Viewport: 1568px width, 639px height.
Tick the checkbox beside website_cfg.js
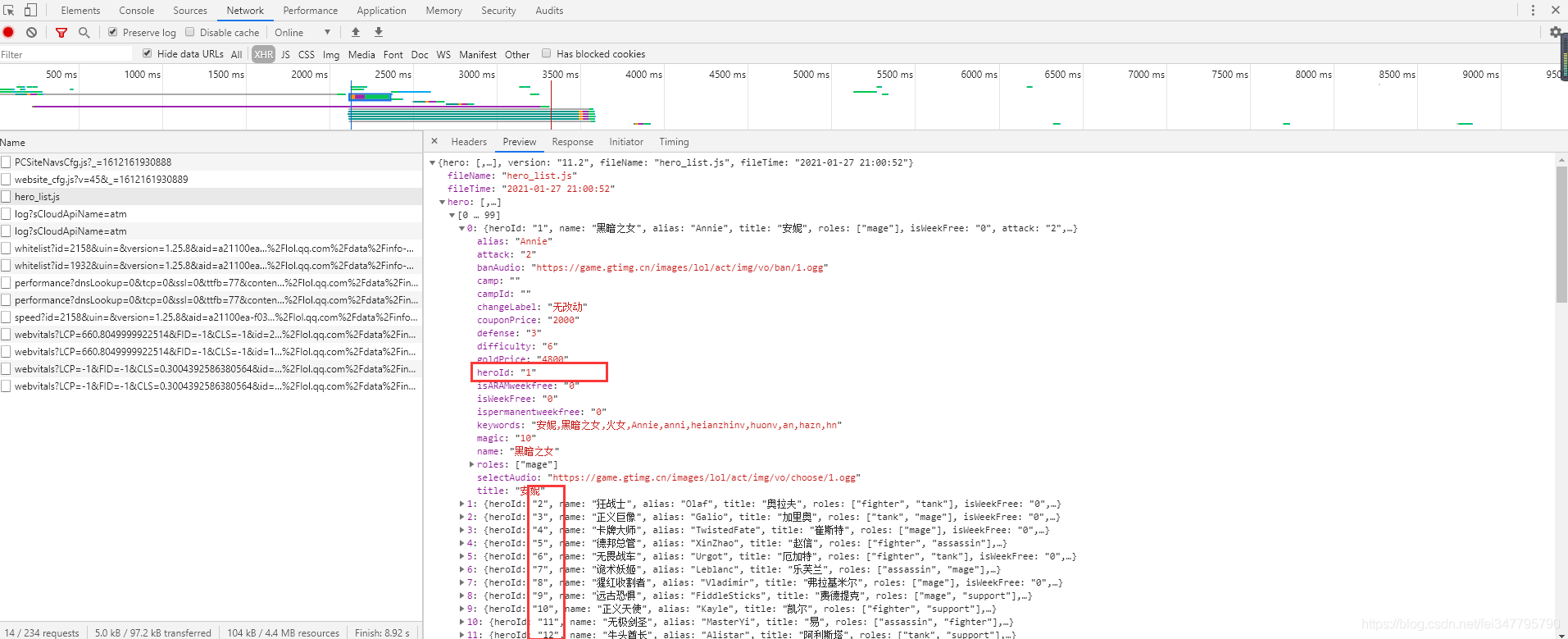point(6,180)
